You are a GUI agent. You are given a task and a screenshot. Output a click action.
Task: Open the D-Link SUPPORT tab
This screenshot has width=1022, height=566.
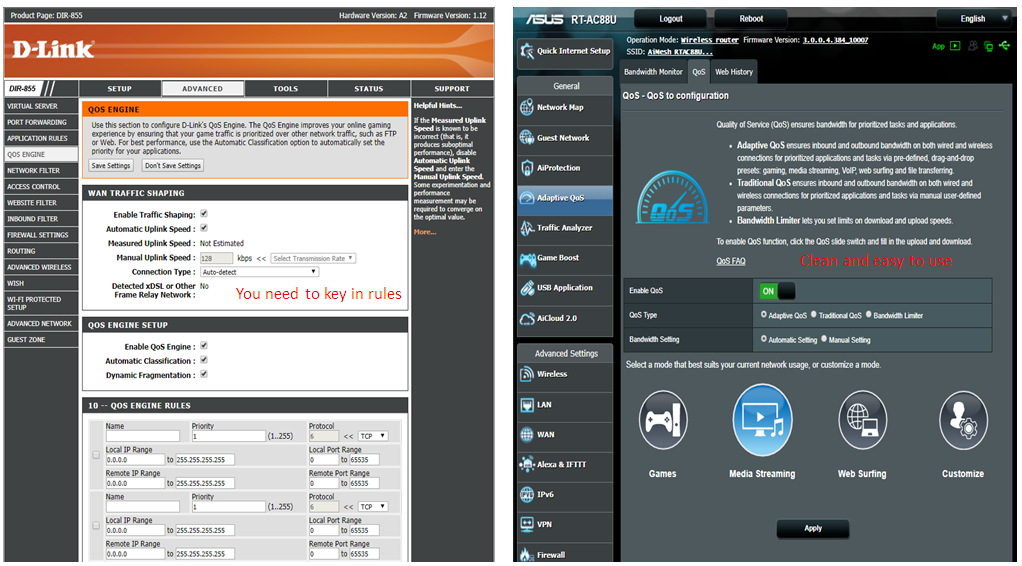(x=452, y=89)
